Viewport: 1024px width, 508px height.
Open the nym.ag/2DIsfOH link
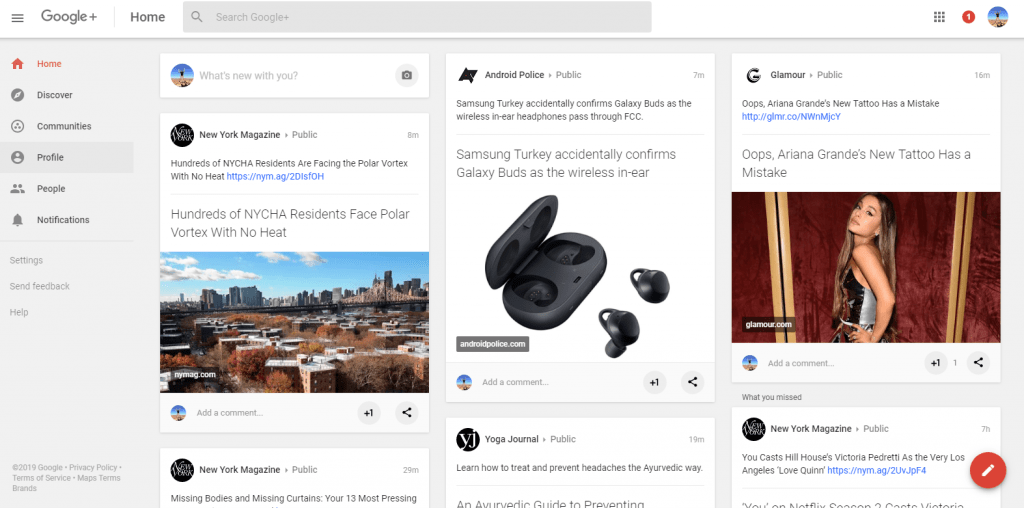click(x=275, y=176)
